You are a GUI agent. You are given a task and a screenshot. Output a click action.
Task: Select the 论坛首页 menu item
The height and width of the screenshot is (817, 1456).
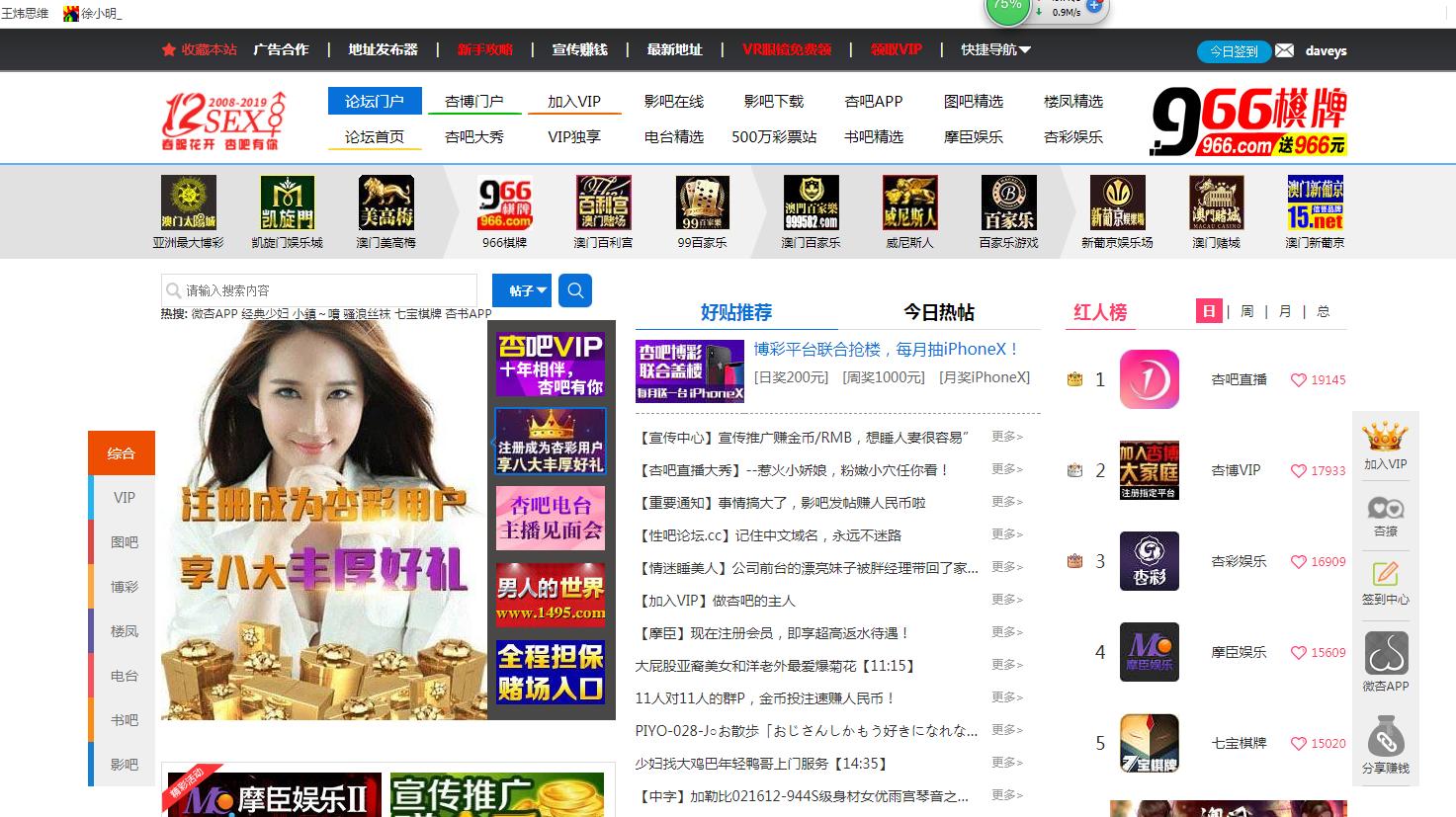tap(375, 137)
